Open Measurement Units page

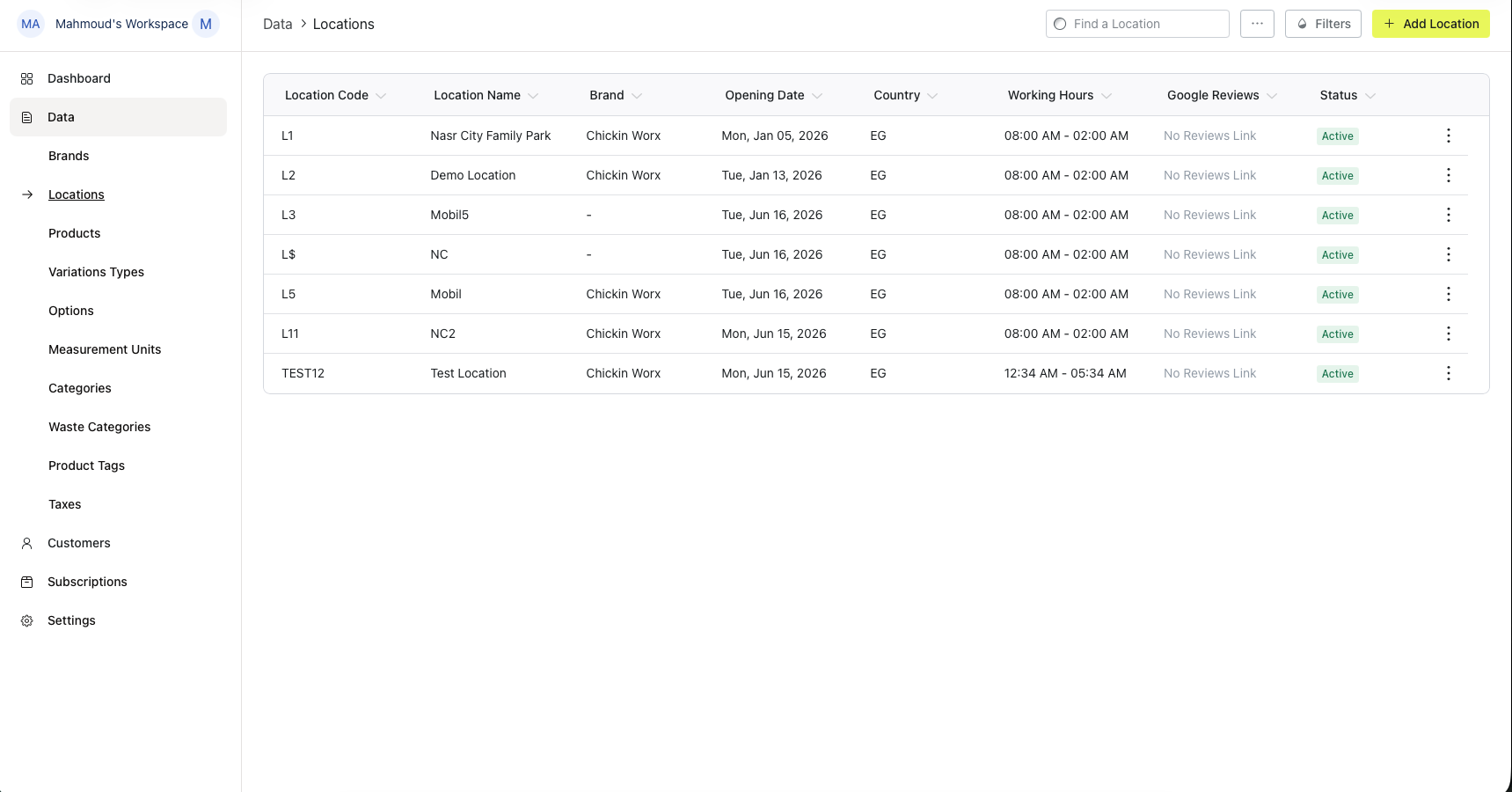(x=105, y=349)
